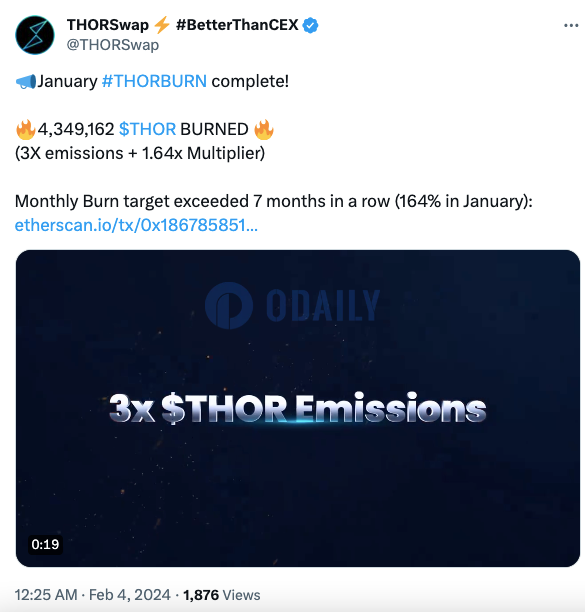Play the 3x $THOR Emissions video
The image size is (585, 612).
(298, 408)
